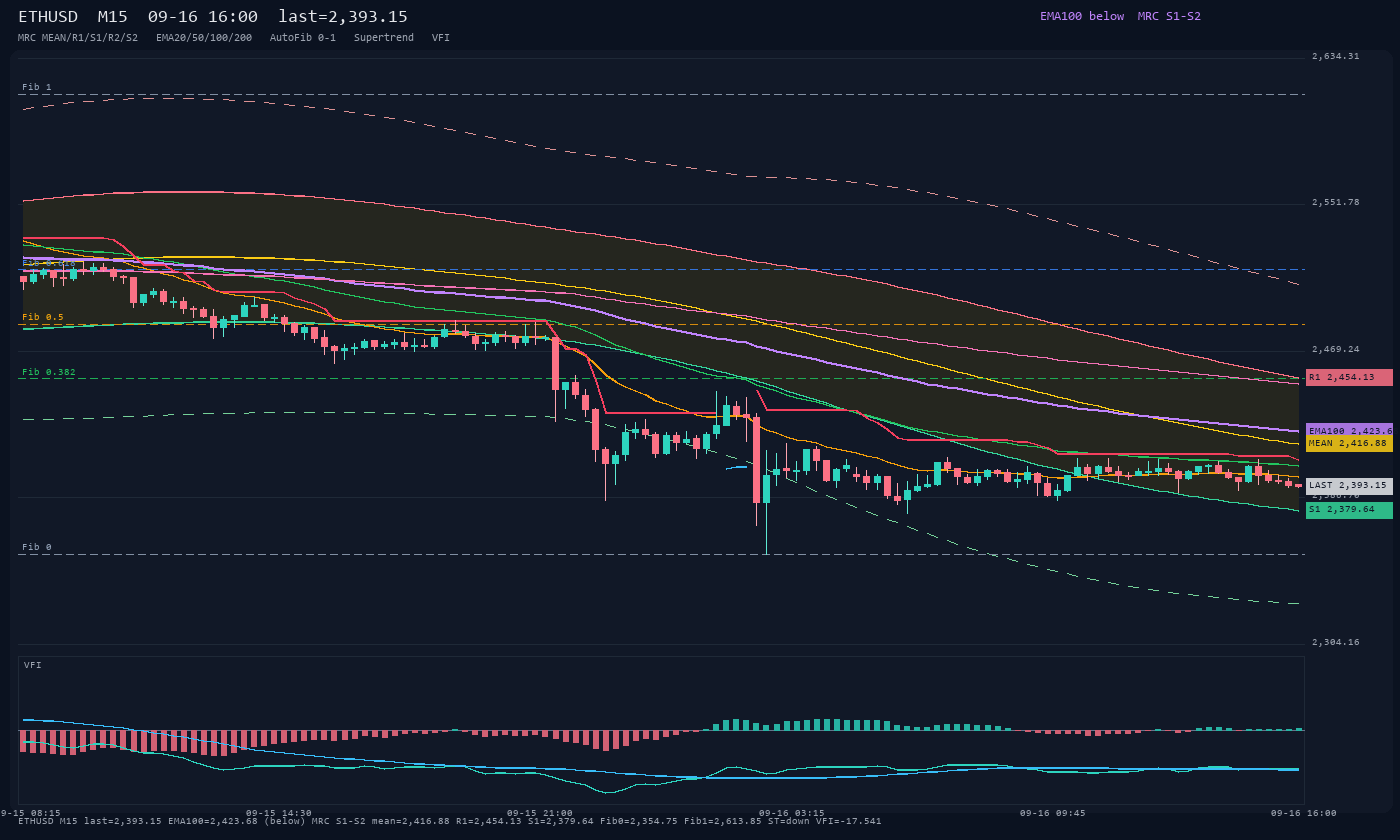Click the VFI panel title label
Image resolution: width=1400 pixels, height=840 pixels.
coord(33,665)
